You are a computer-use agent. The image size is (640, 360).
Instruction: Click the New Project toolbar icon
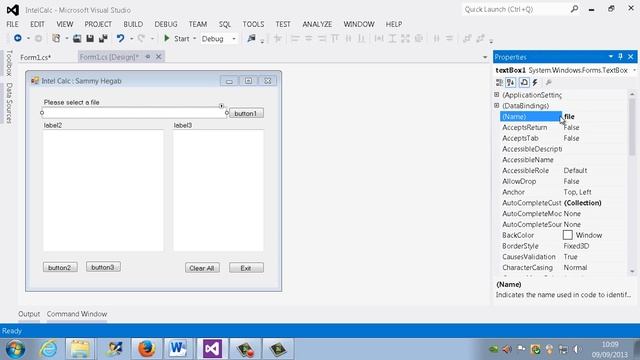pyautogui.click(x=56, y=38)
